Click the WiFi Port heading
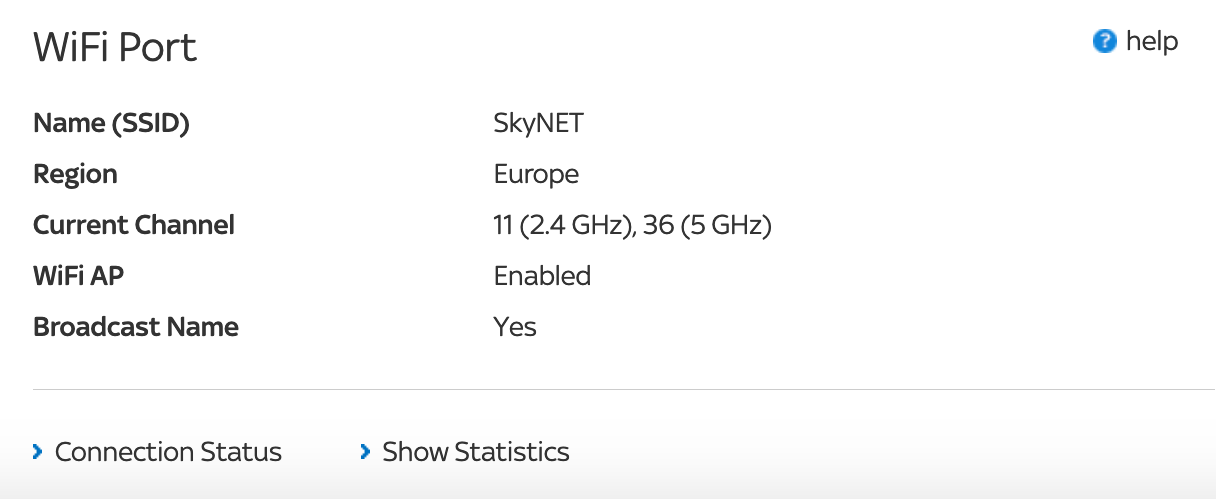 click(x=115, y=48)
